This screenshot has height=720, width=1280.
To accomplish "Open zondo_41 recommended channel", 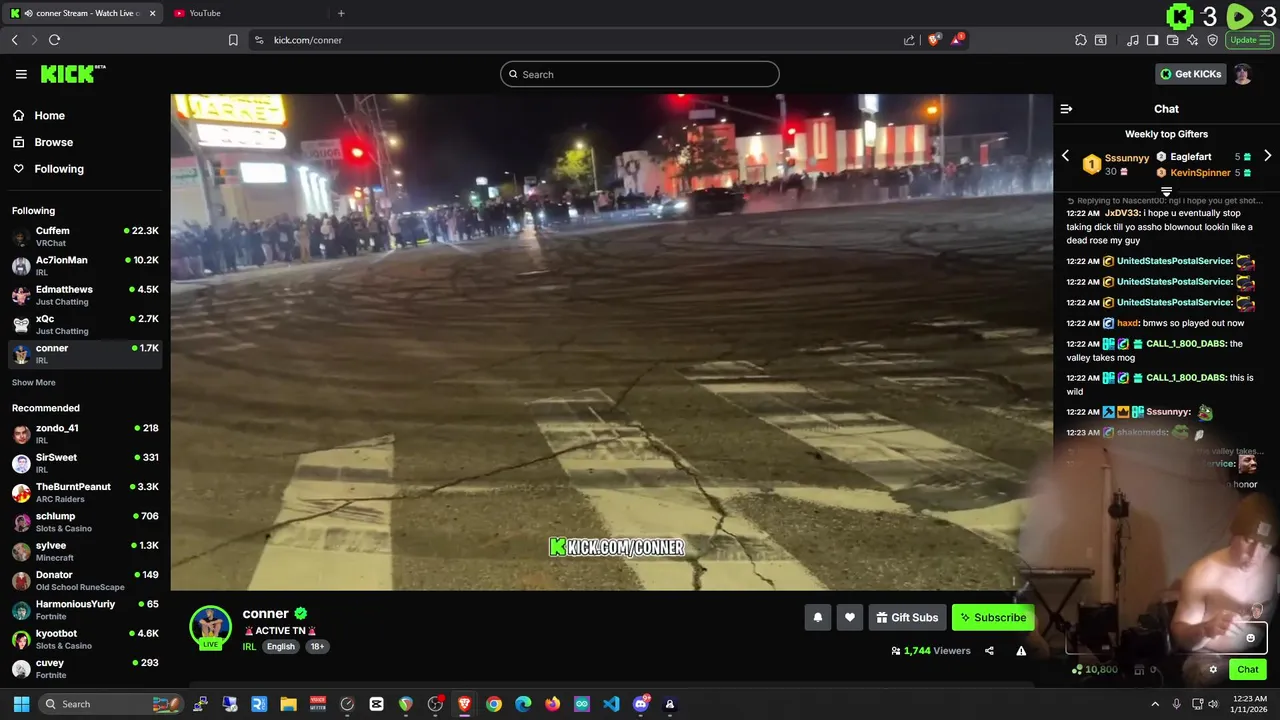I will pyautogui.click(x=85, y=433).
